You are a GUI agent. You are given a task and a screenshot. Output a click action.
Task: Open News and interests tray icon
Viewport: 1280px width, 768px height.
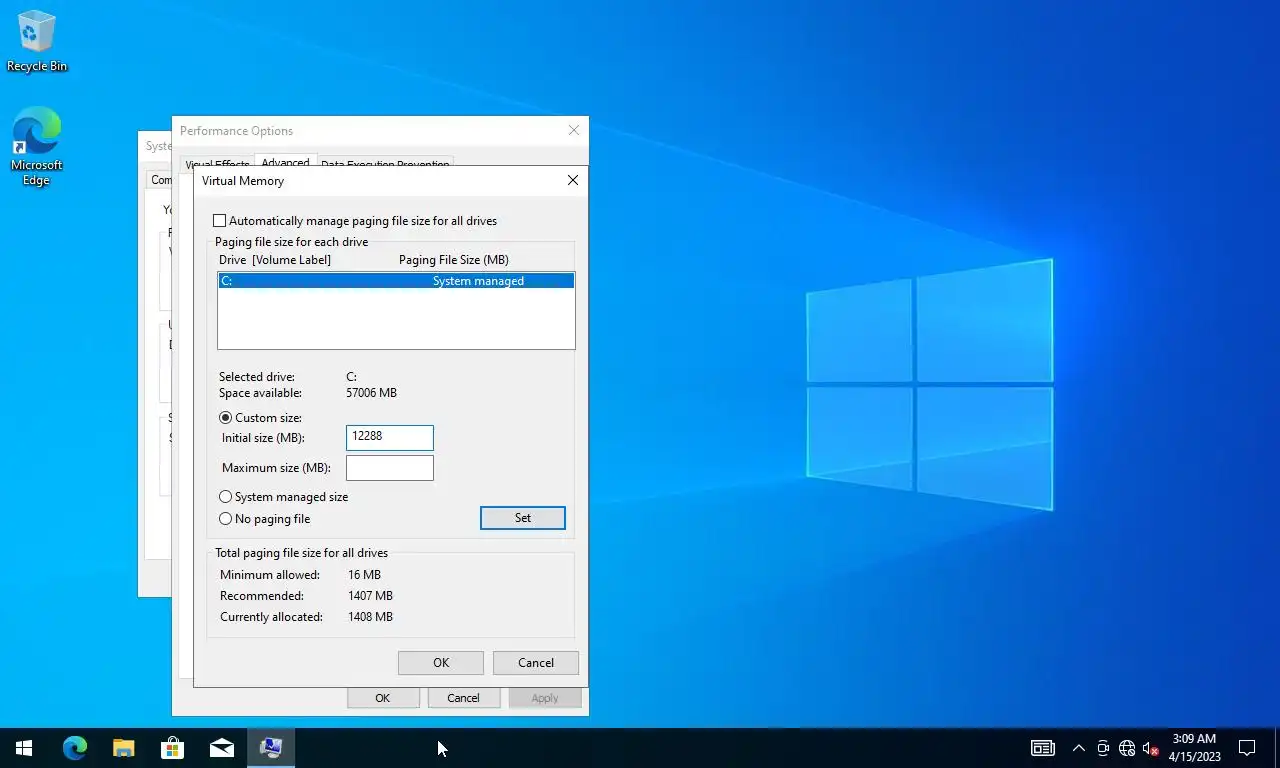click(1043, 748)
